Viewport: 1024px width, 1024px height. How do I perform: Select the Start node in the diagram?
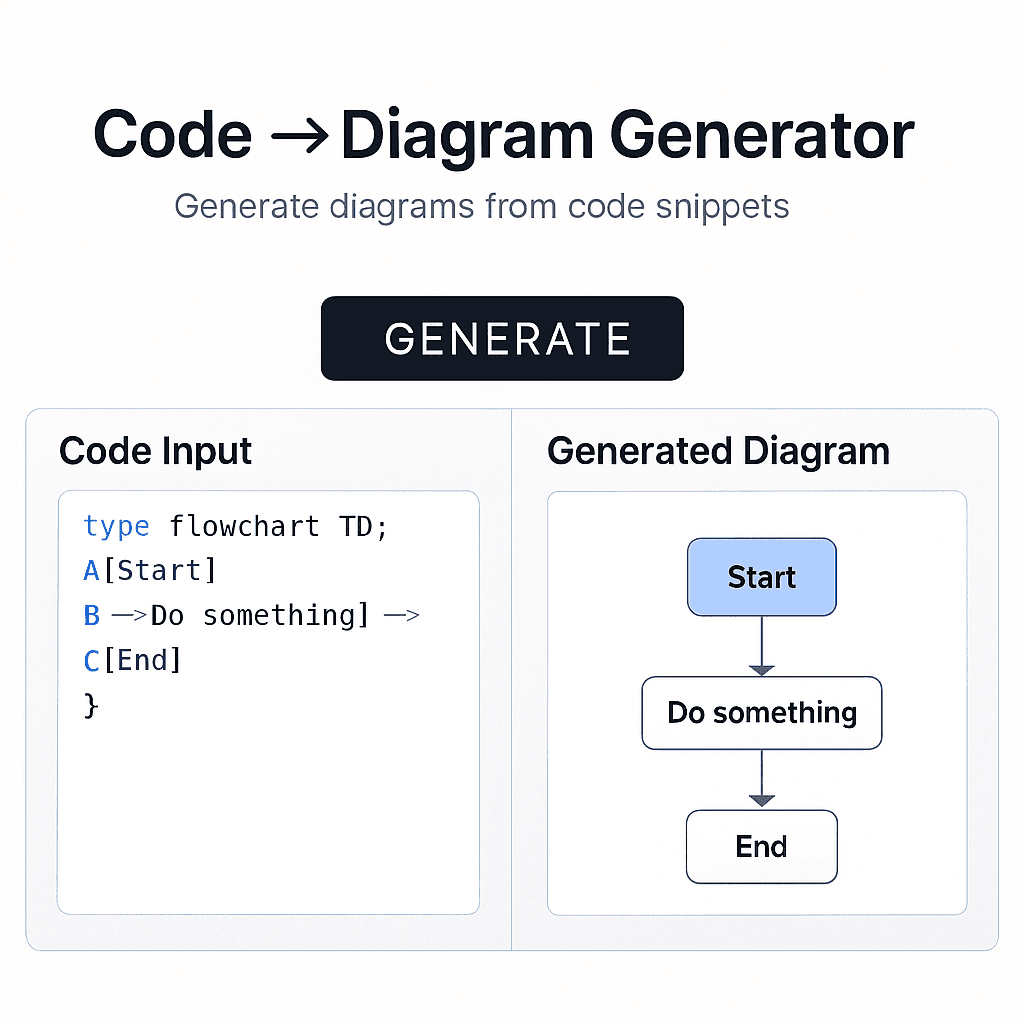point(761,577)
